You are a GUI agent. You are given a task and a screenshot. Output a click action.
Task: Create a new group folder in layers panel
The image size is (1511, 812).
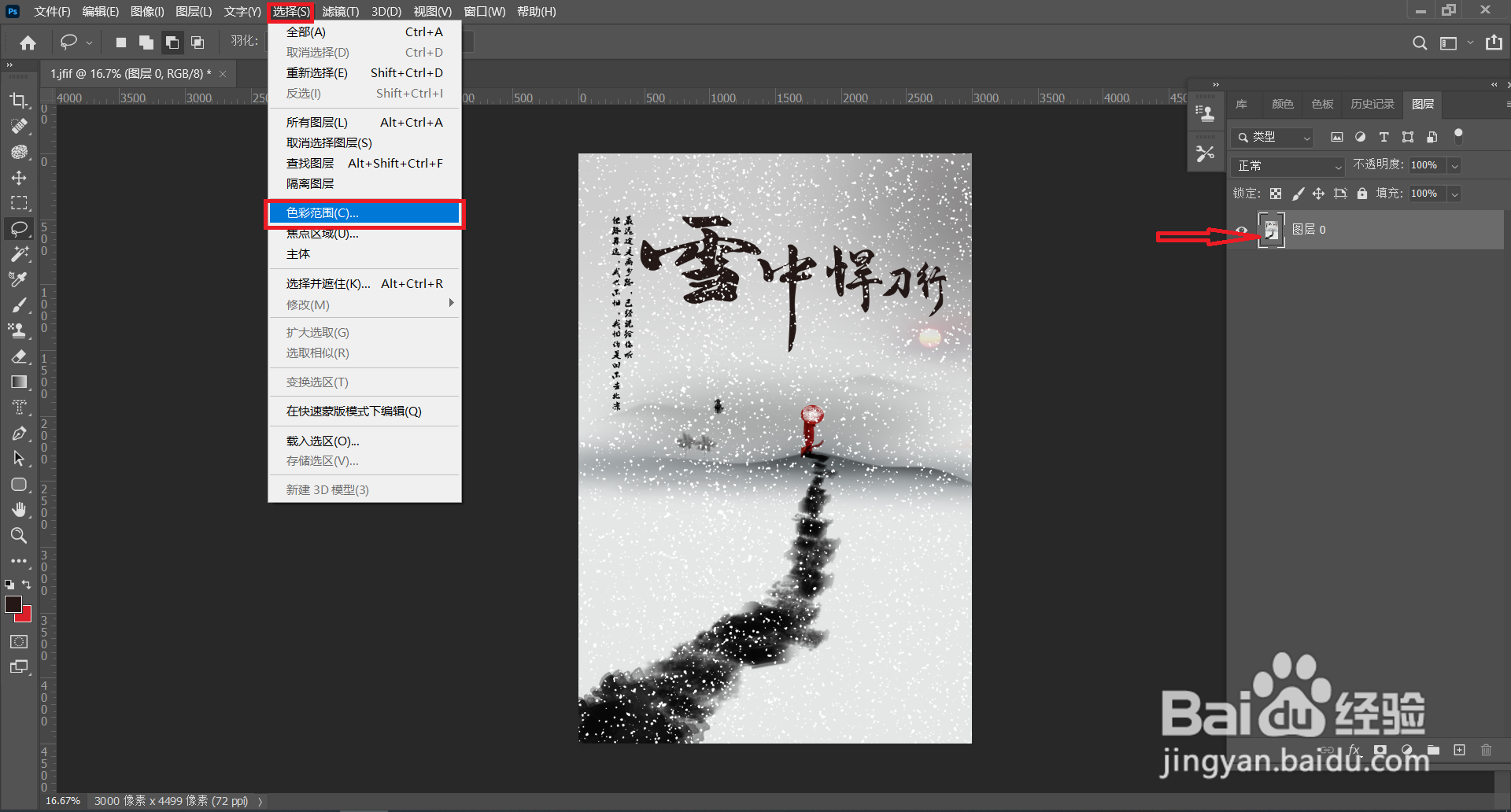coord(1433,750)
